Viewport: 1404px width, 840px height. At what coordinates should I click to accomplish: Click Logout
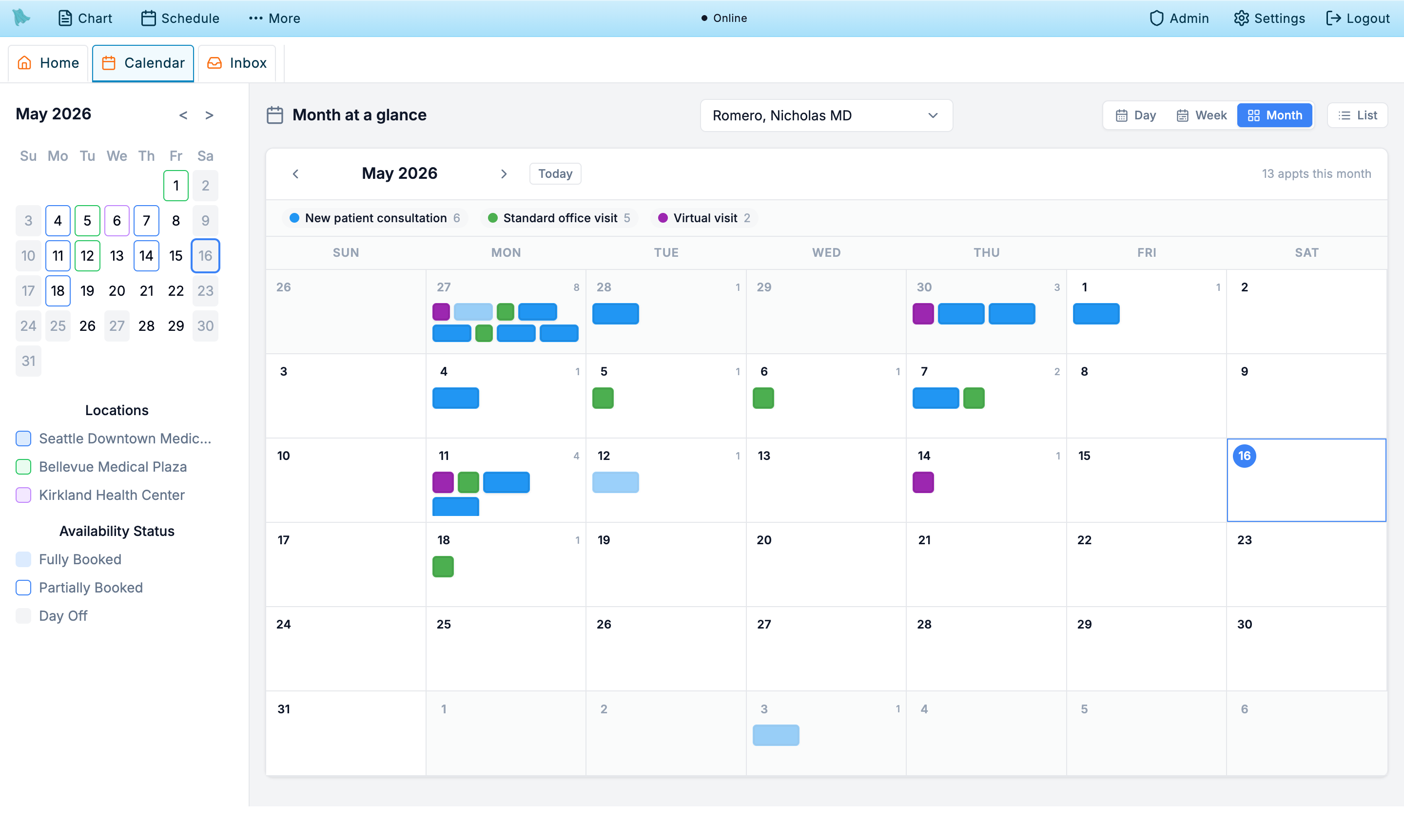tap(1358, 18)
